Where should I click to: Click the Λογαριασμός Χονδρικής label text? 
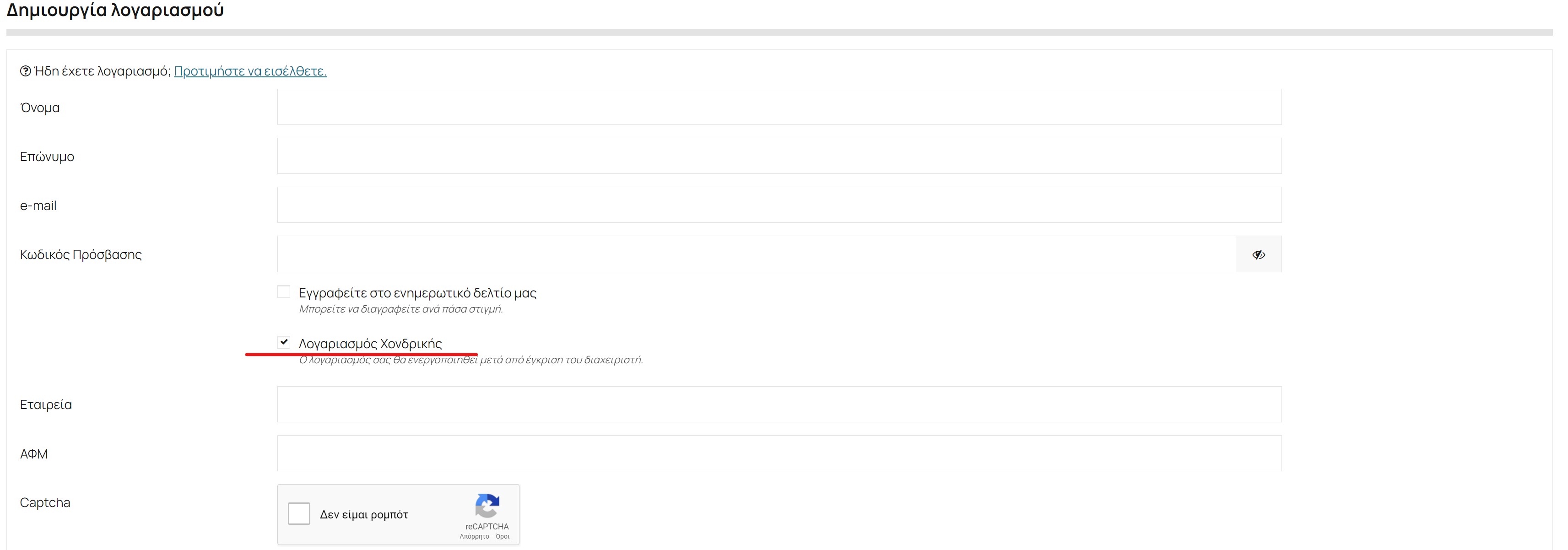[x=370, y=344]
